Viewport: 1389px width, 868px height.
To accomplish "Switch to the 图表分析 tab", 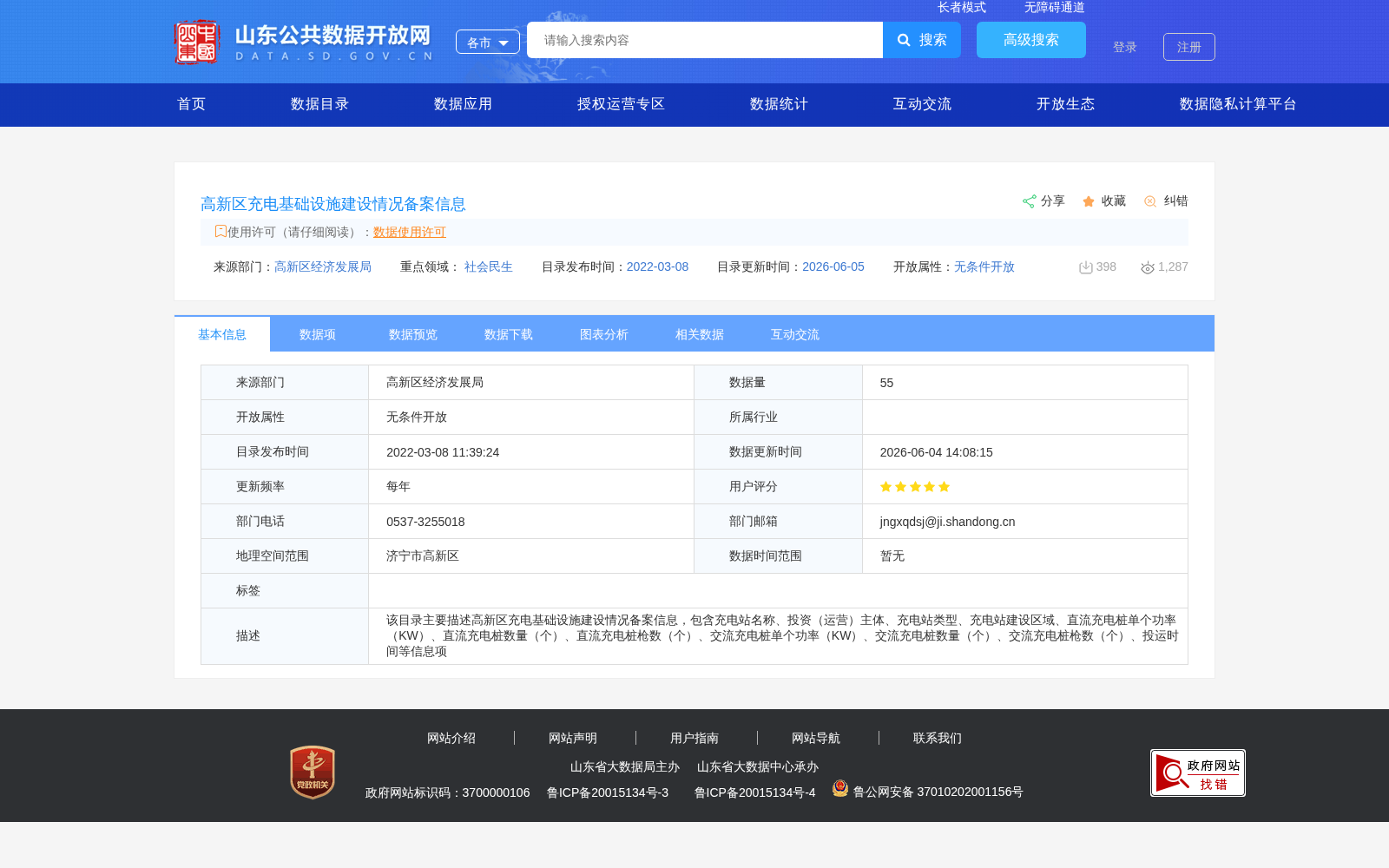I will tap(604, 334).
